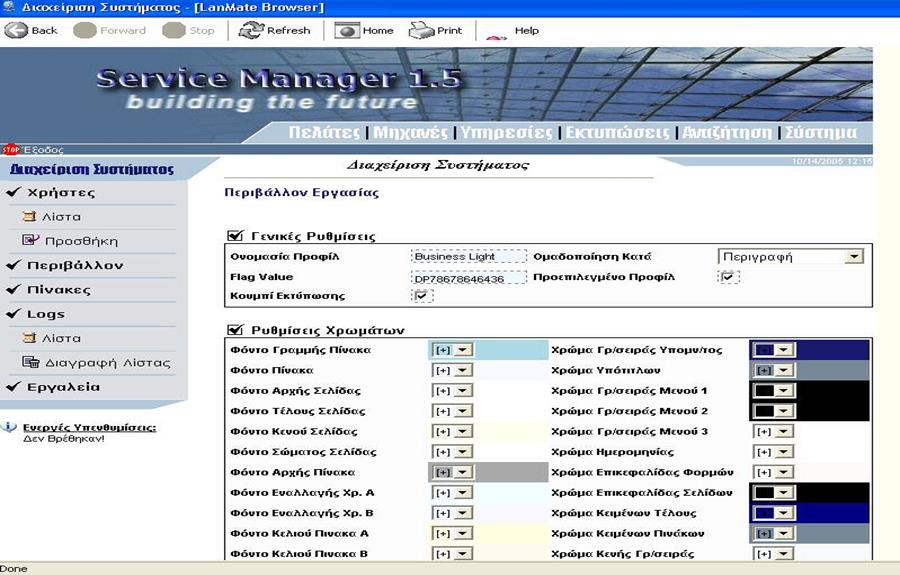The height and width of the screenshot is (575, 900).
Task: Open the Μηχανές menu tab
Action: 410,133
